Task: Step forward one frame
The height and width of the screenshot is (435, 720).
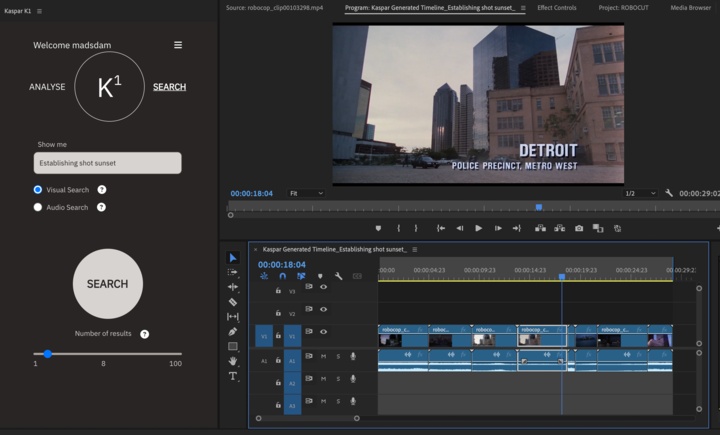Action: click(x=498, y=228)
